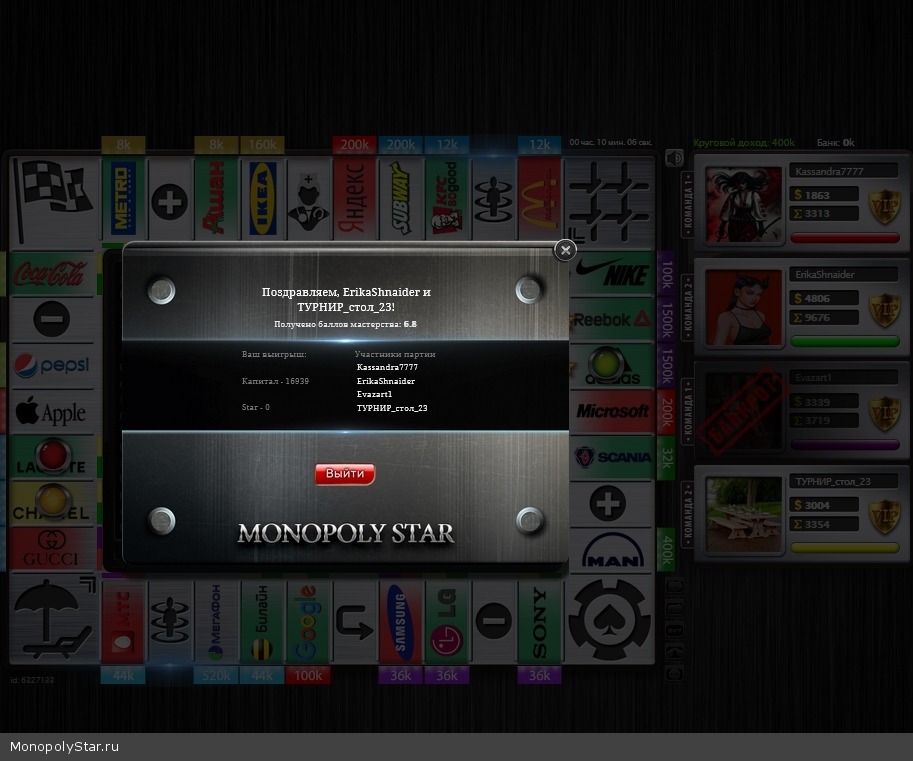
Task: Click the Apple property cell
Action: click(x=52, y=412)
